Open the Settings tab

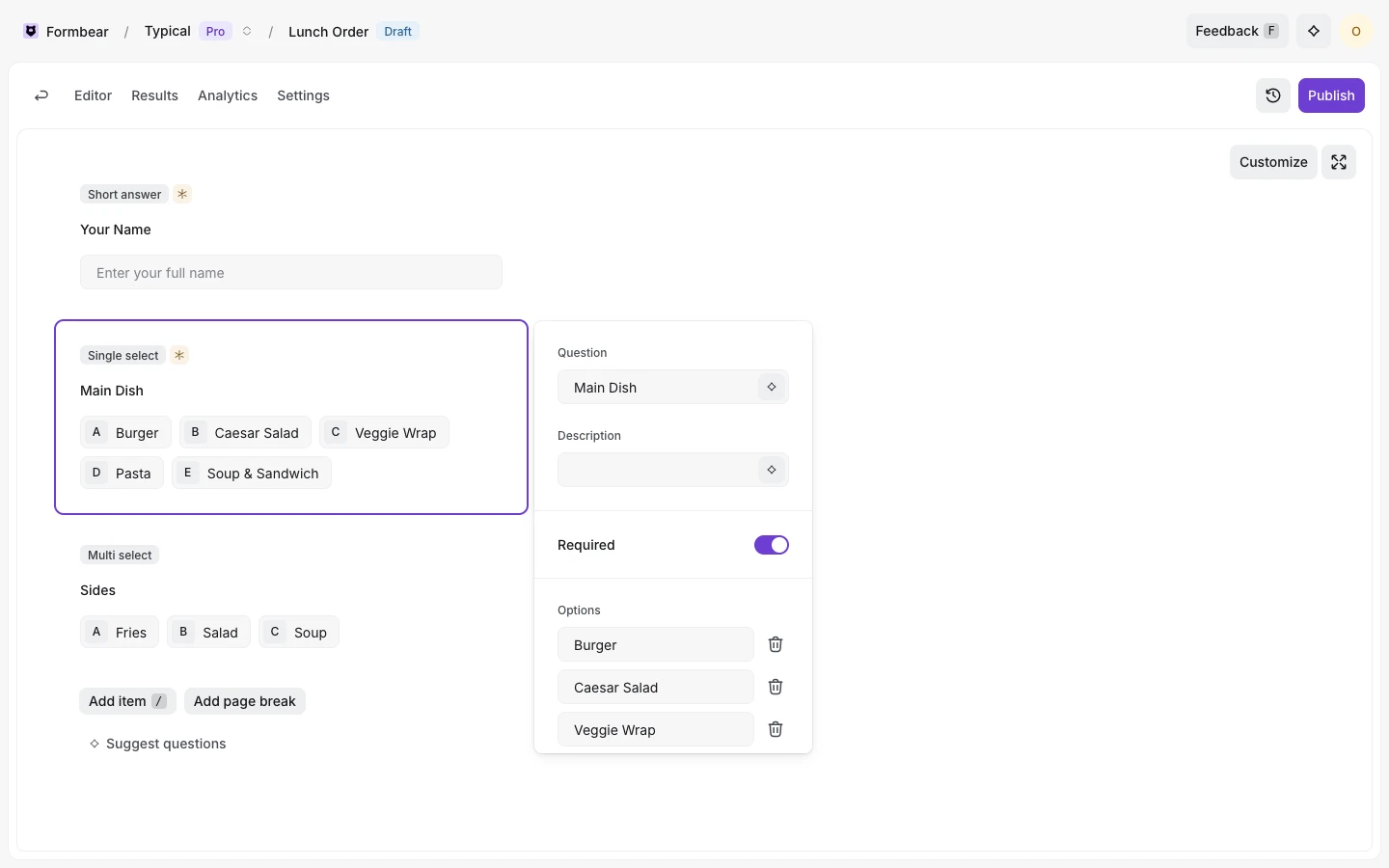click(303, 95)
